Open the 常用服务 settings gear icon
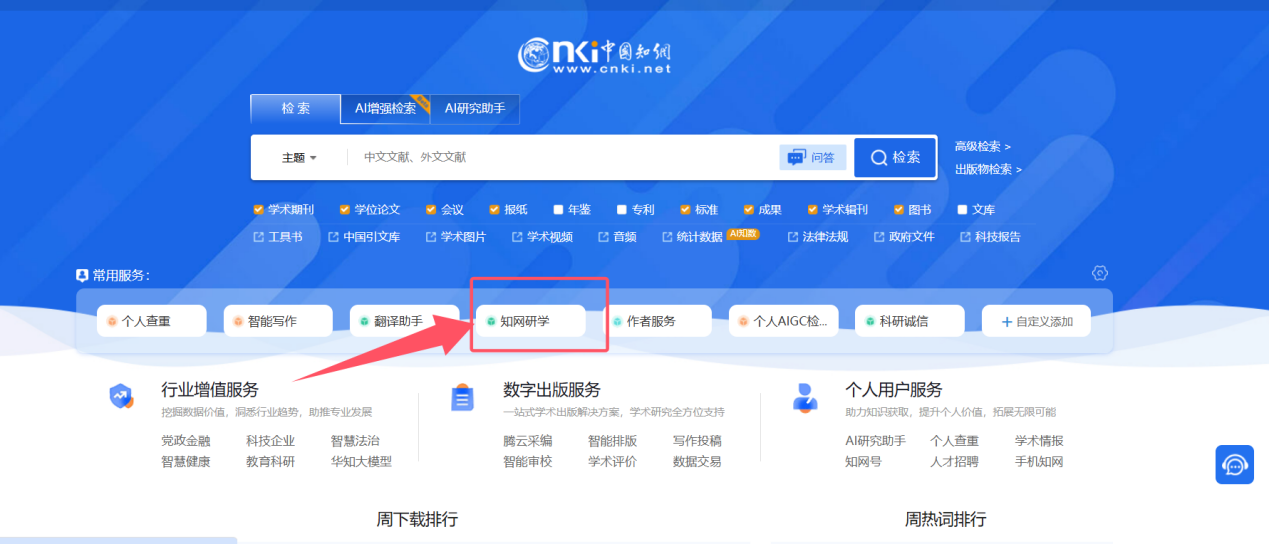This screenshot has width=1269, height=544. coord(1100,273)
